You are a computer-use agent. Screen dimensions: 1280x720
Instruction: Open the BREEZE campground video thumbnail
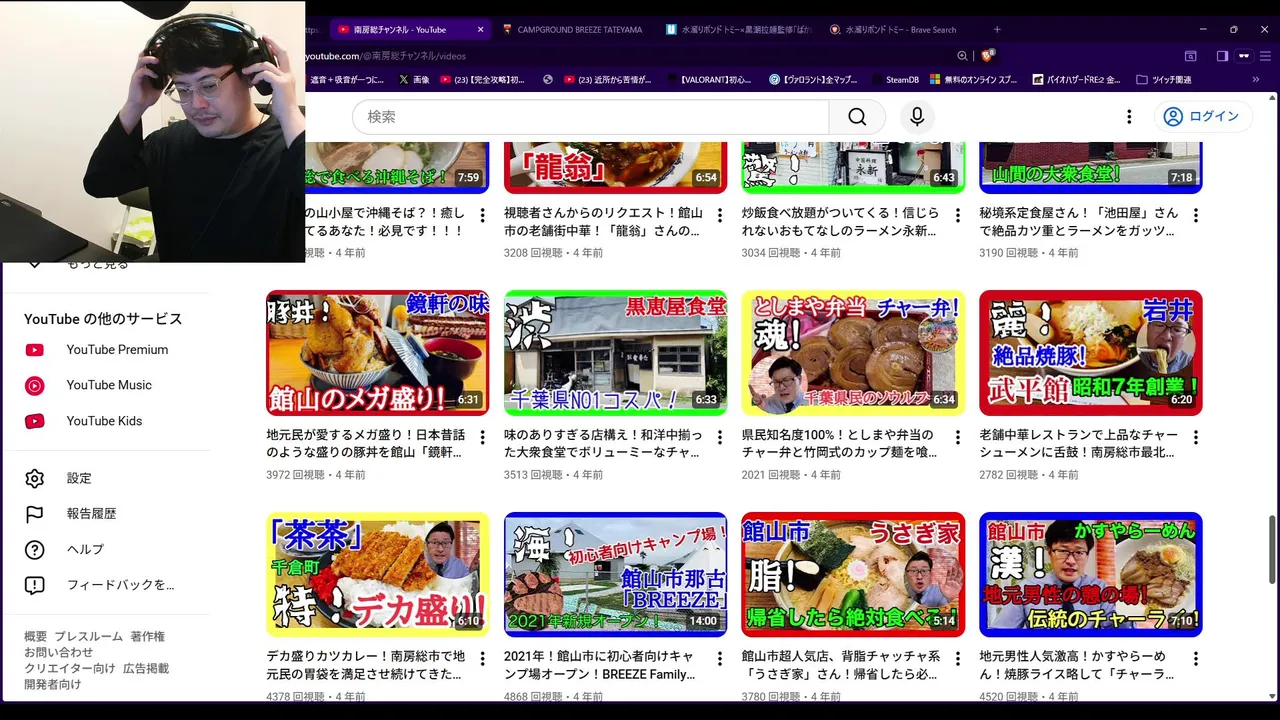coord(615,575)
